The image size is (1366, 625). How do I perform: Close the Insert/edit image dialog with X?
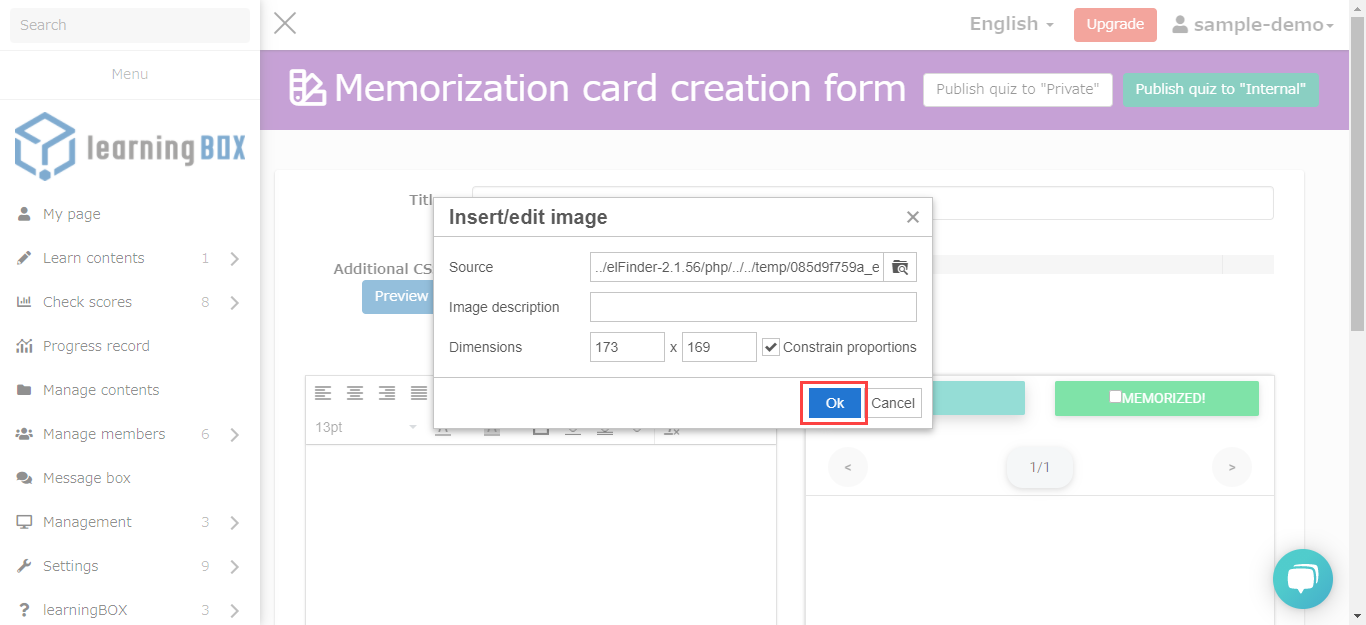tap(912, 217)
